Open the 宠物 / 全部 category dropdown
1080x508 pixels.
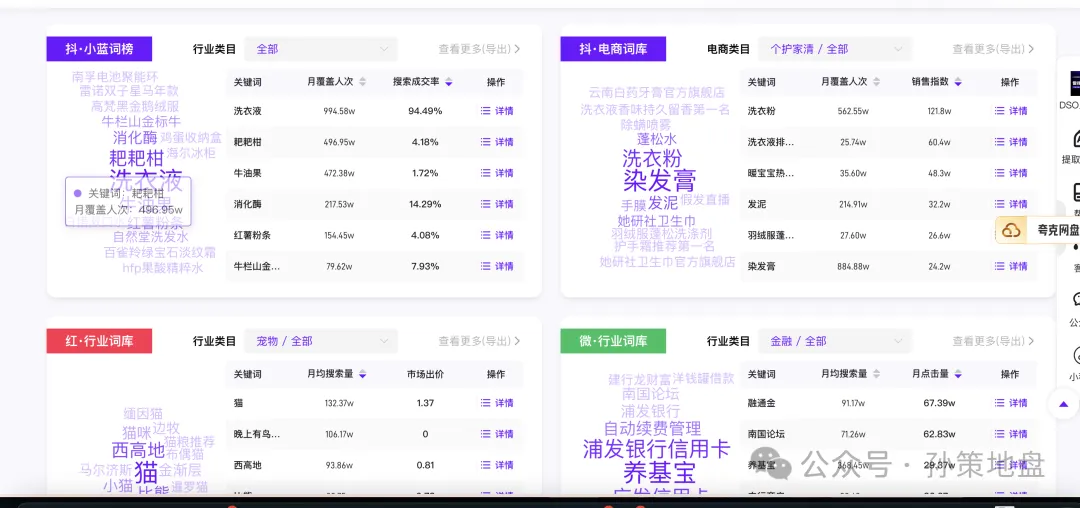coord(320,341)
